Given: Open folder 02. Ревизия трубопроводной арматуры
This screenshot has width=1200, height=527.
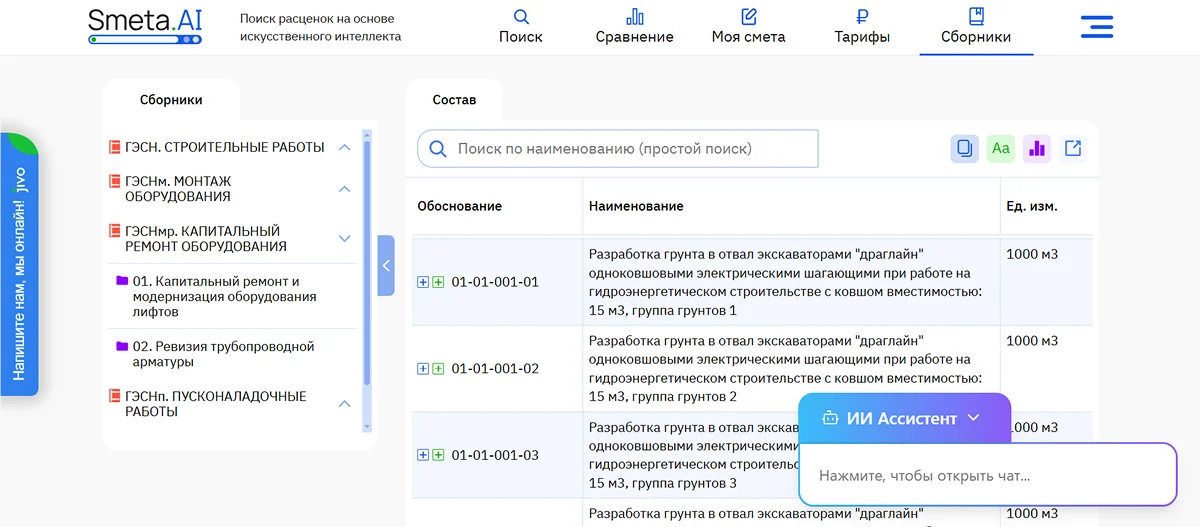Looking at the screenshot, I should point(223,354).
